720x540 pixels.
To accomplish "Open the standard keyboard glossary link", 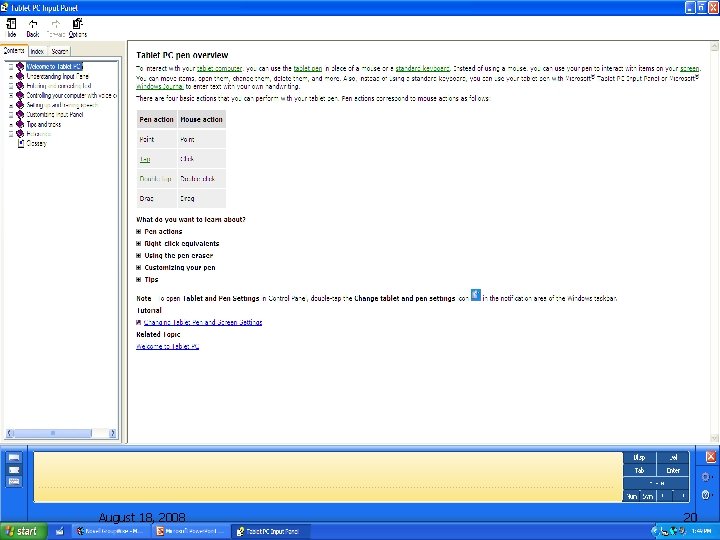I will 422,68.
